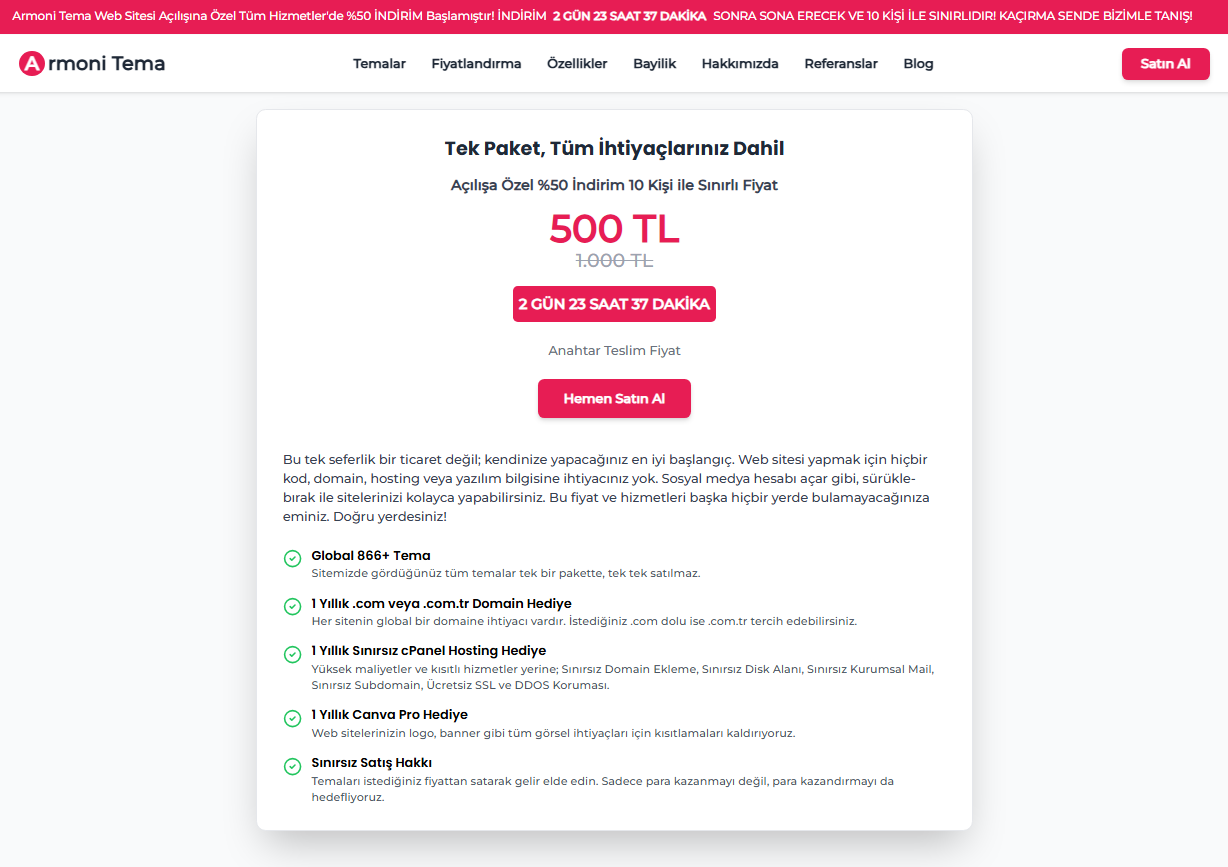
Task: Click the 500 TL discounted price
Action: (x=614, y=229)
